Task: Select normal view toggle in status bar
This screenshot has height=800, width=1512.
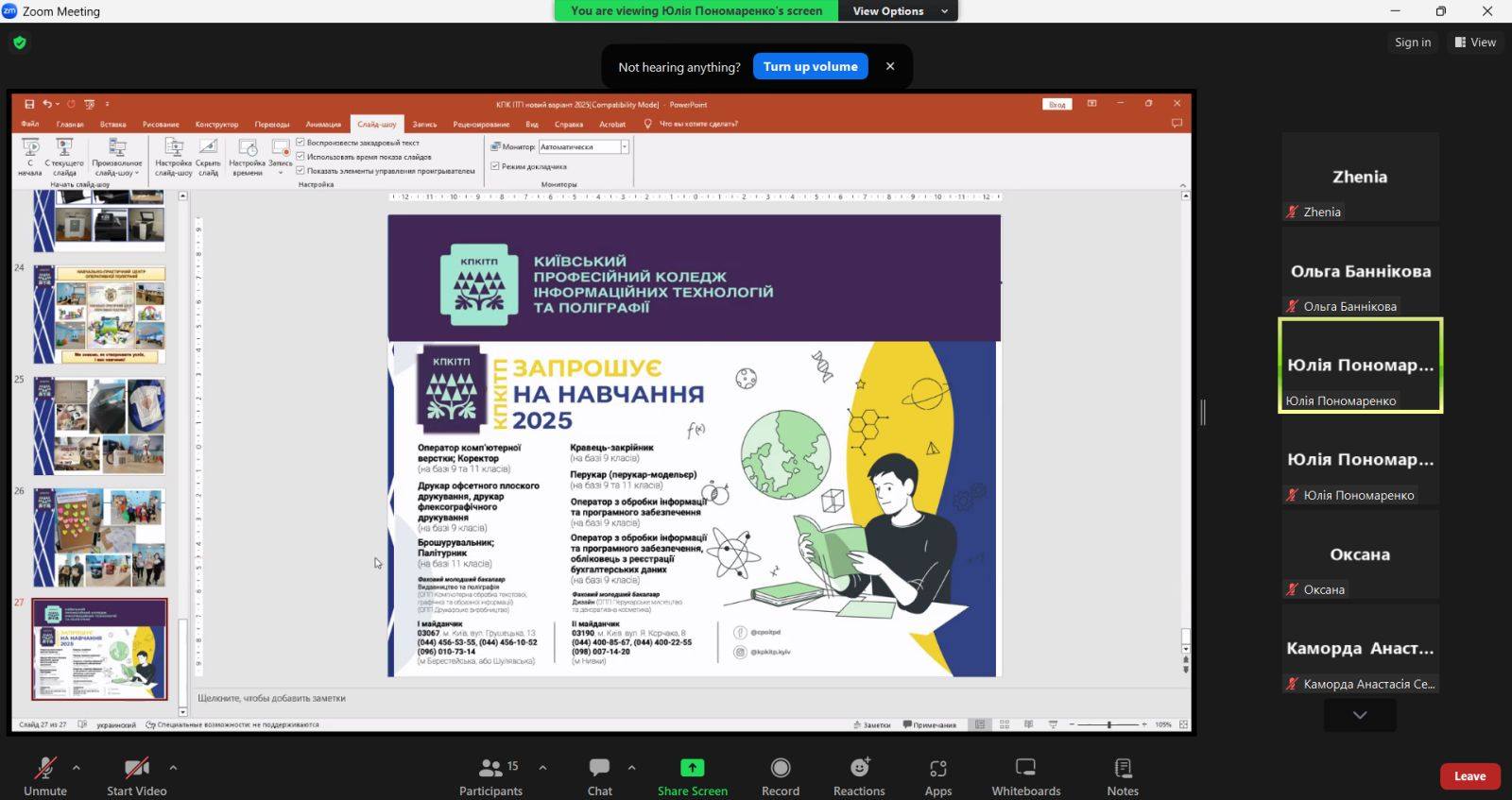Action: 980,724
